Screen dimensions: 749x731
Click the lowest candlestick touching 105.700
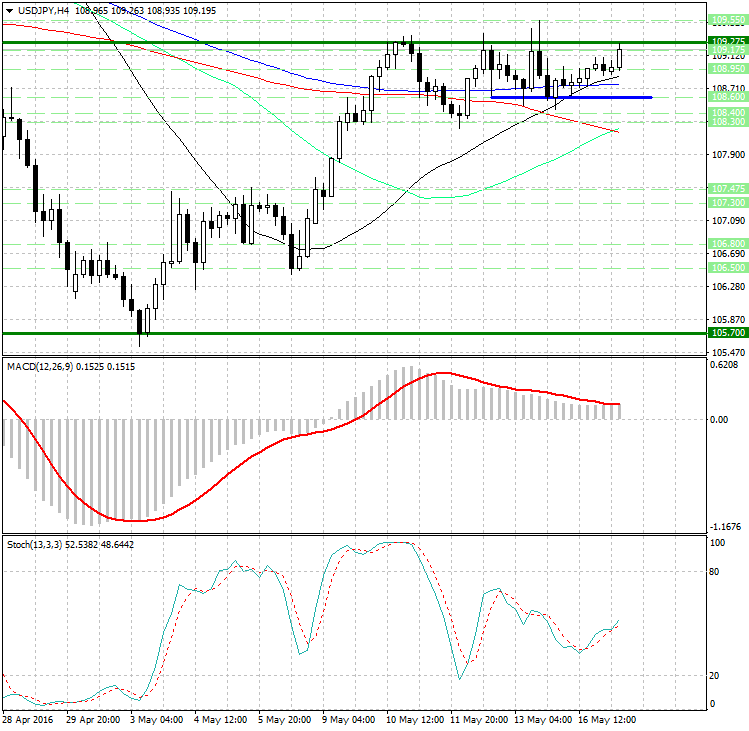[139, 322]
